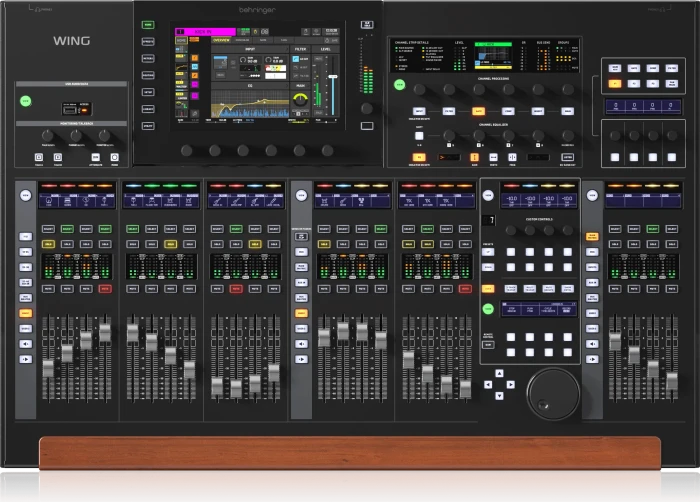Click the knob right of the touchscreen meters
Viewport: 700px width, 502px height.
pyautogui.click(x=367, y=108)
